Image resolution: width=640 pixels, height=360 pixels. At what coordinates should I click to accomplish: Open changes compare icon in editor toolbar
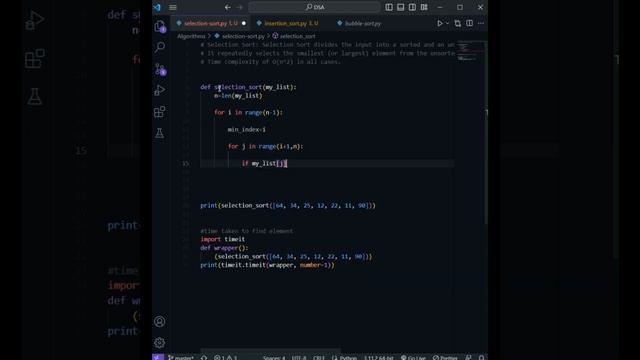point(458,24)
